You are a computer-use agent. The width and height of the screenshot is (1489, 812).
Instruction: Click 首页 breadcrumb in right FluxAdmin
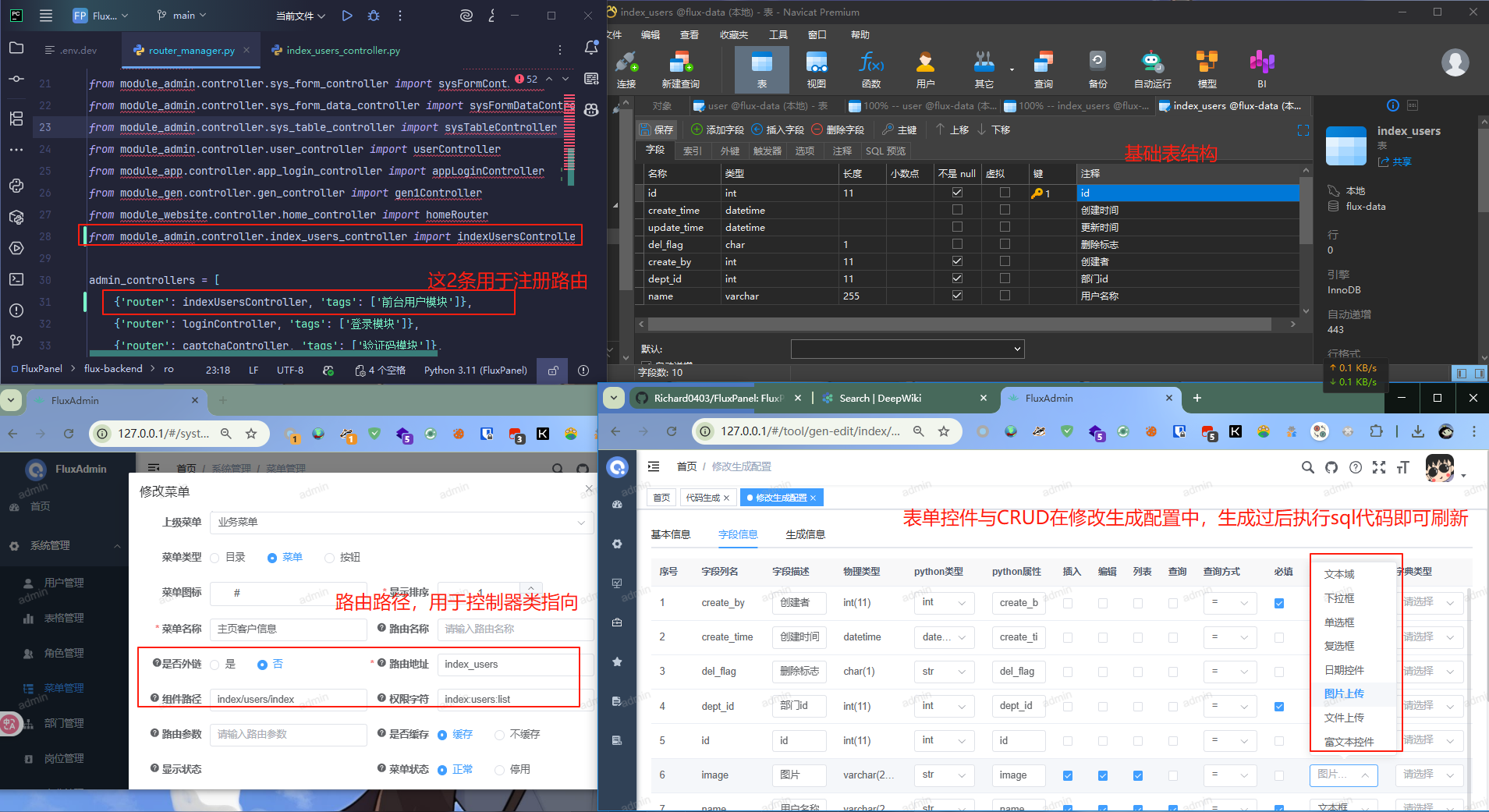pos(687,466)
